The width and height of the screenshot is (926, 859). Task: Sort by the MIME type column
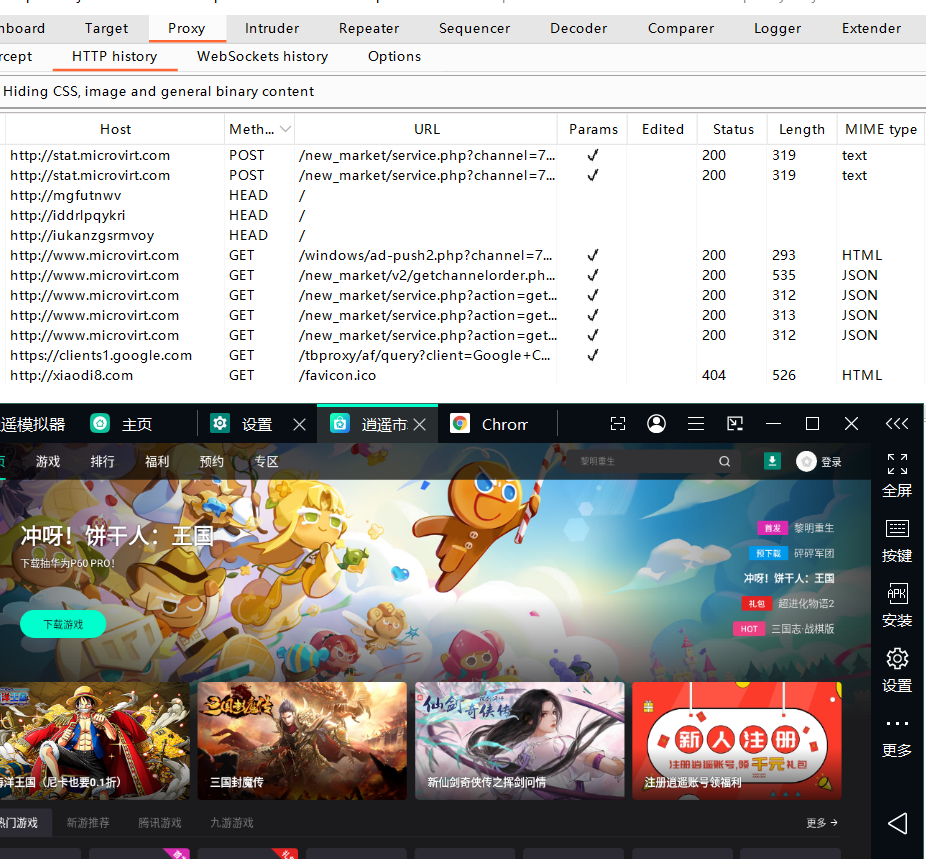[x=881, y=129]
